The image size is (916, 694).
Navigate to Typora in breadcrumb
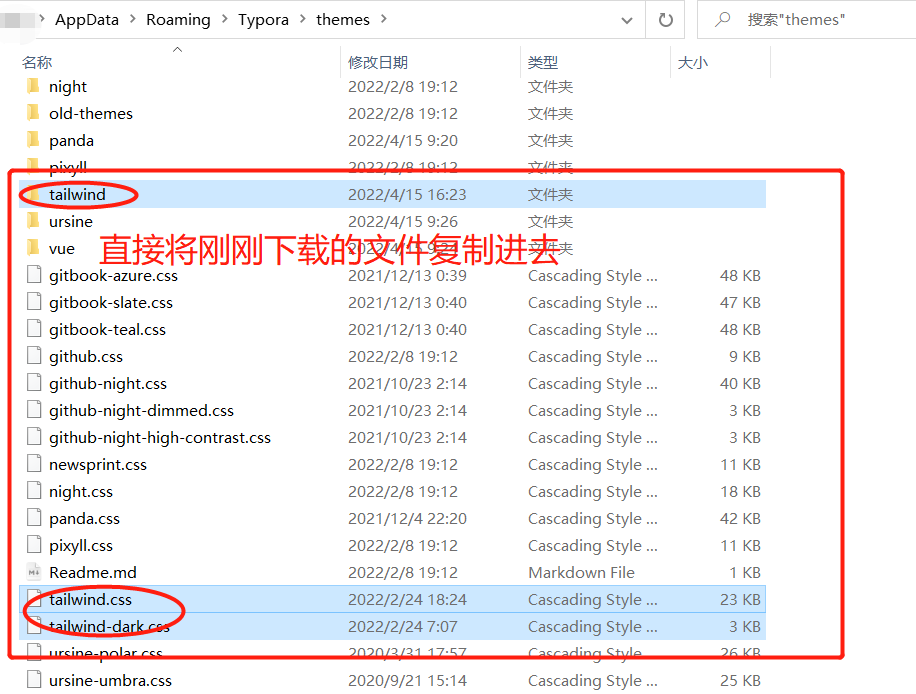[x=263, y=19]
